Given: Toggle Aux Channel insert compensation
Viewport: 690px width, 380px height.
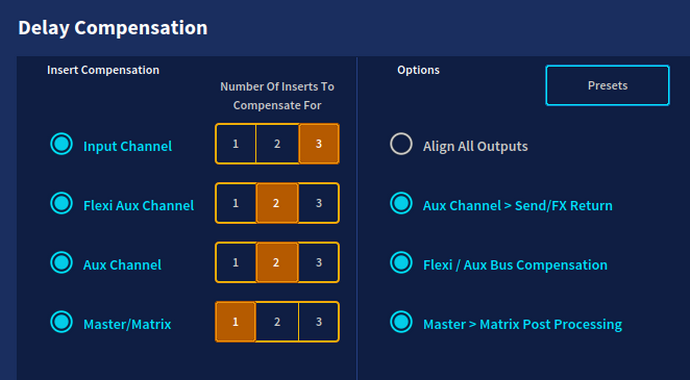Looking at the screenshot, I should point(61,263).
